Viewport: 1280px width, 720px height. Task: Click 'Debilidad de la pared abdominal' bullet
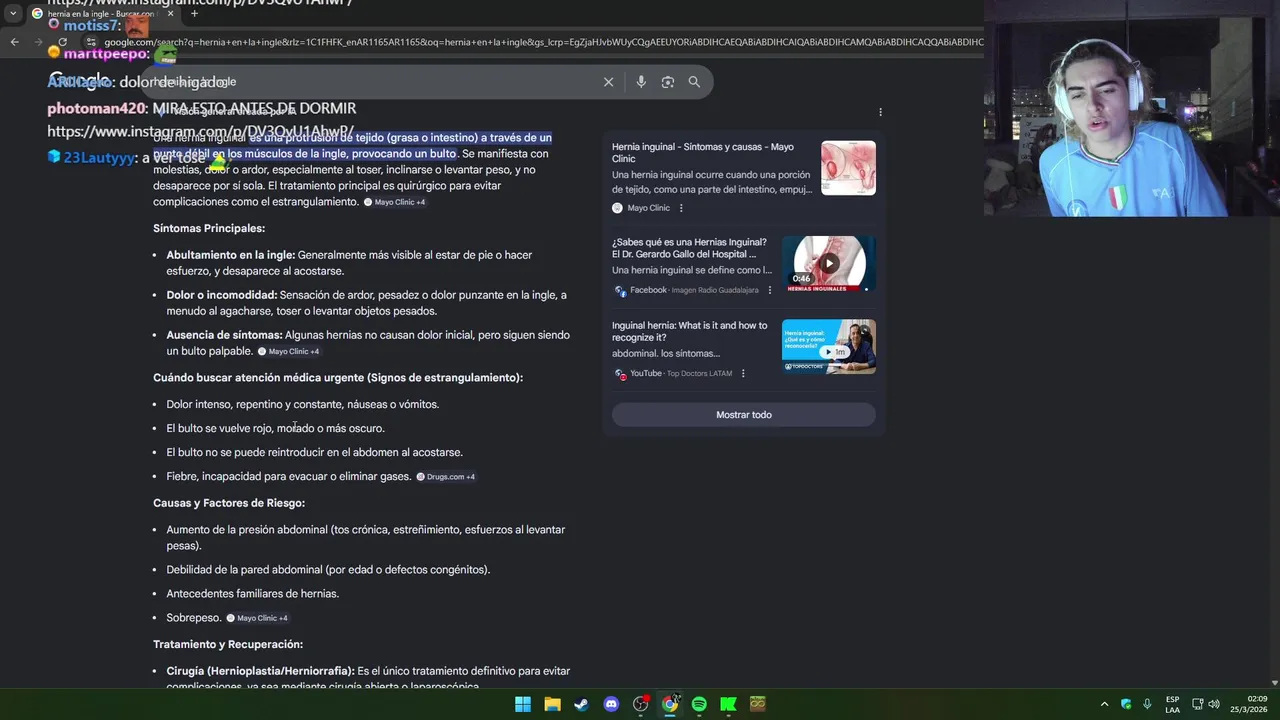[328, 570]
